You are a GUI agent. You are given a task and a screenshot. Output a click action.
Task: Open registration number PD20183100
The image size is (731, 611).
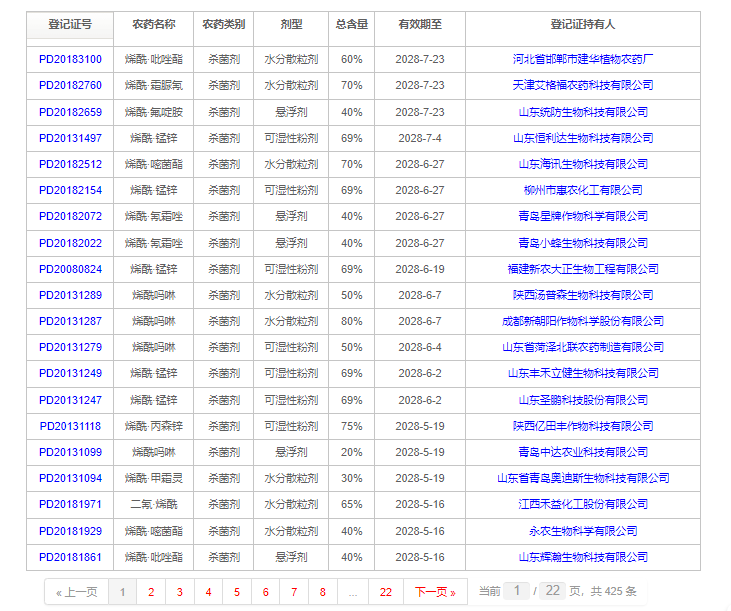click(x=70, y=60)
